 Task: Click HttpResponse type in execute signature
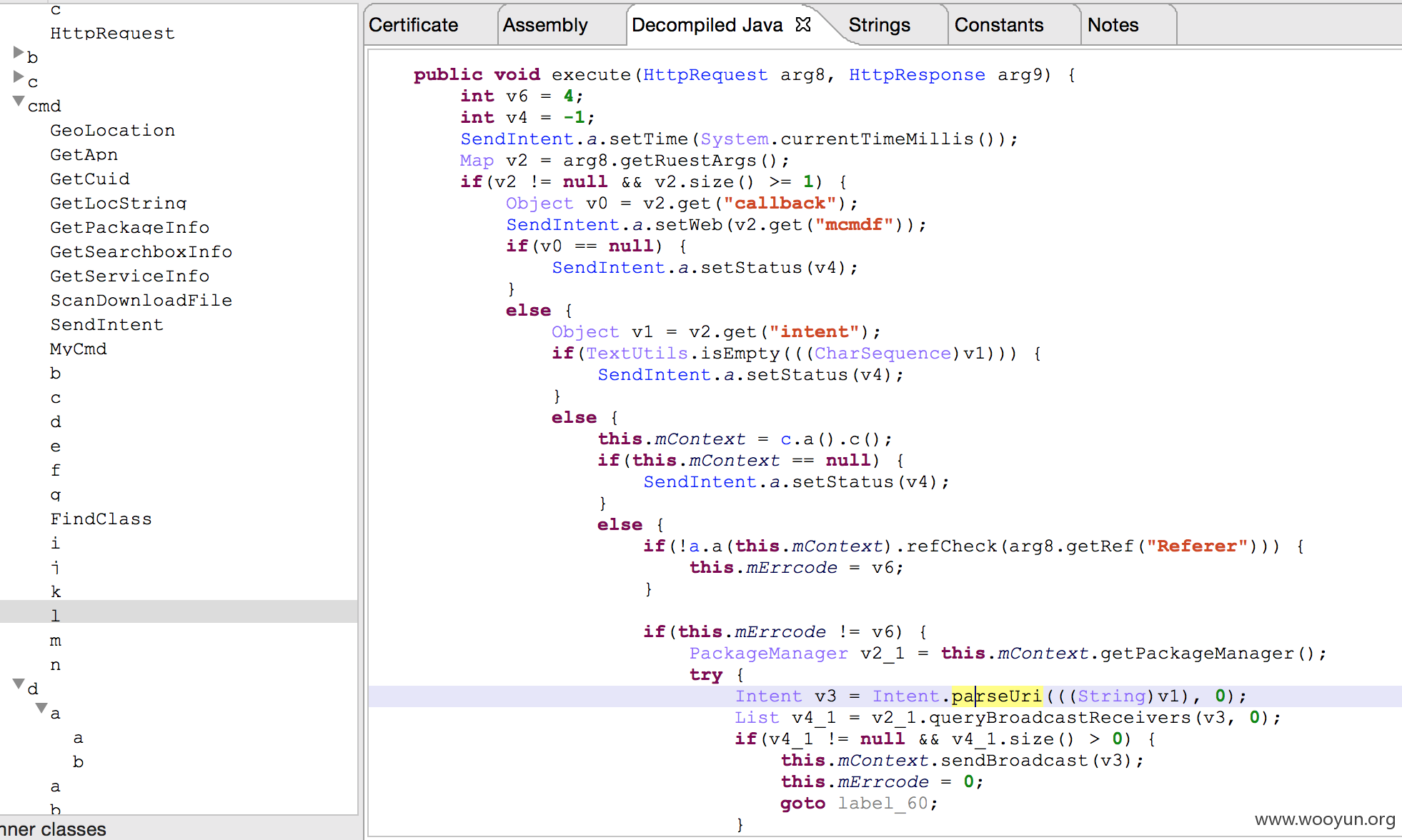[x=917, y=74]
